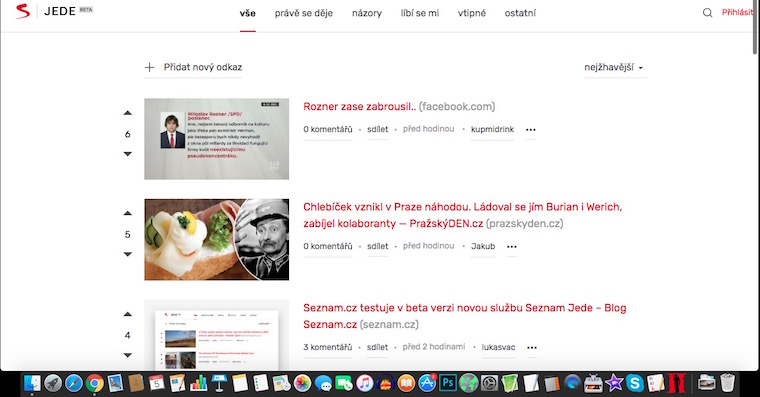
Task: Open kupmidrink user profile
Action: [492, 129]
